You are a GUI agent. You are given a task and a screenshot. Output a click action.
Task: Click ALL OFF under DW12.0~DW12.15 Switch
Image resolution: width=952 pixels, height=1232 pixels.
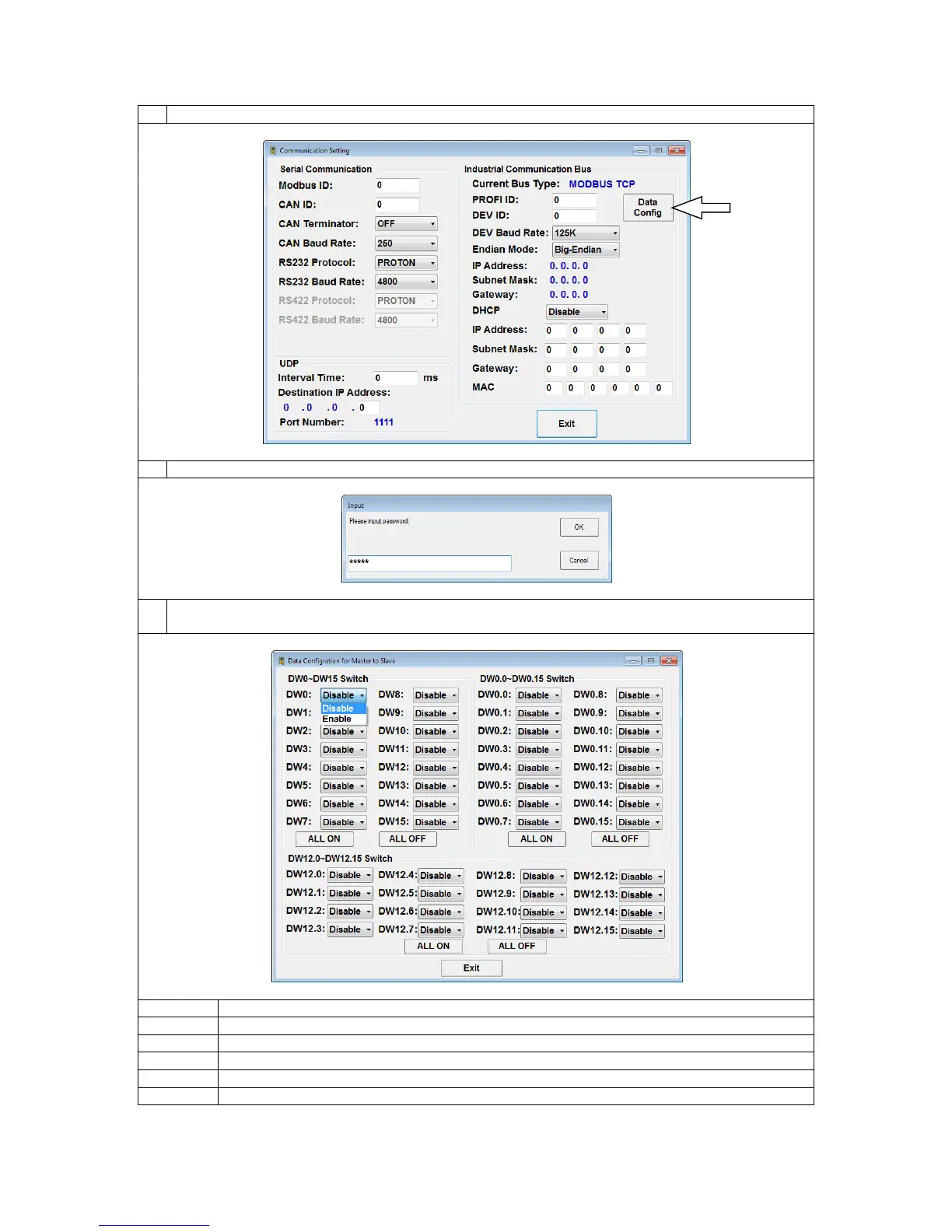pyautogui.click(x=517, y=947)
